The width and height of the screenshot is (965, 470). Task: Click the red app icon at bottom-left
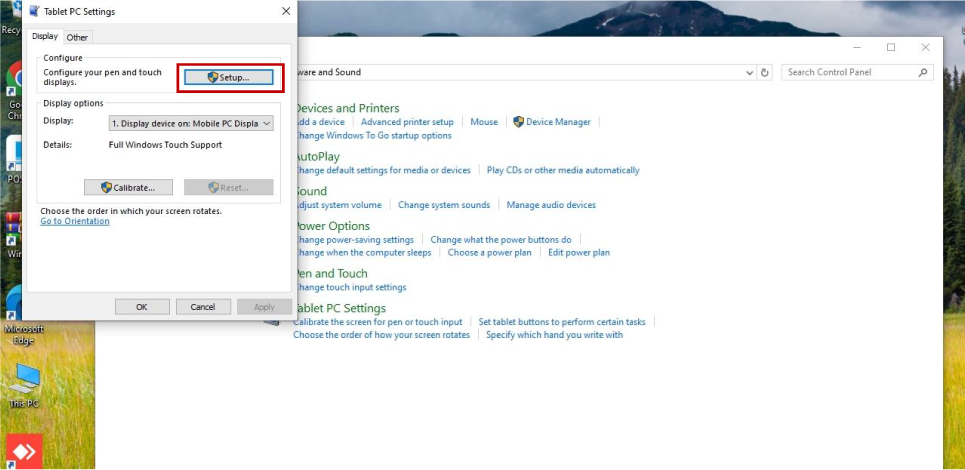[x=24, y=451]
